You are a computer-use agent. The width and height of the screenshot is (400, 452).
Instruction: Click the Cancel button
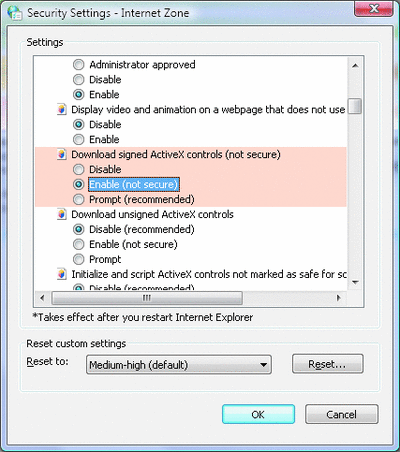point(342,414)
